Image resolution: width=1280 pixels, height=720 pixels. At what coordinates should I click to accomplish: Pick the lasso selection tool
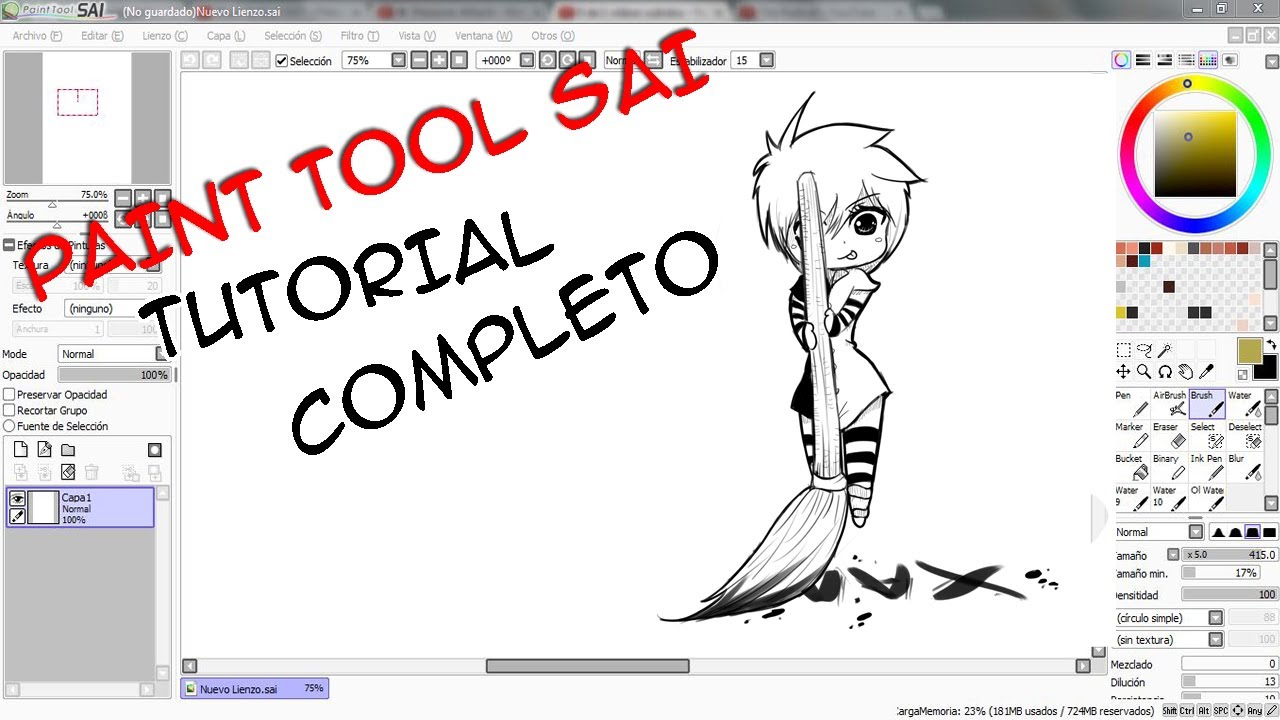[1145, 350]
